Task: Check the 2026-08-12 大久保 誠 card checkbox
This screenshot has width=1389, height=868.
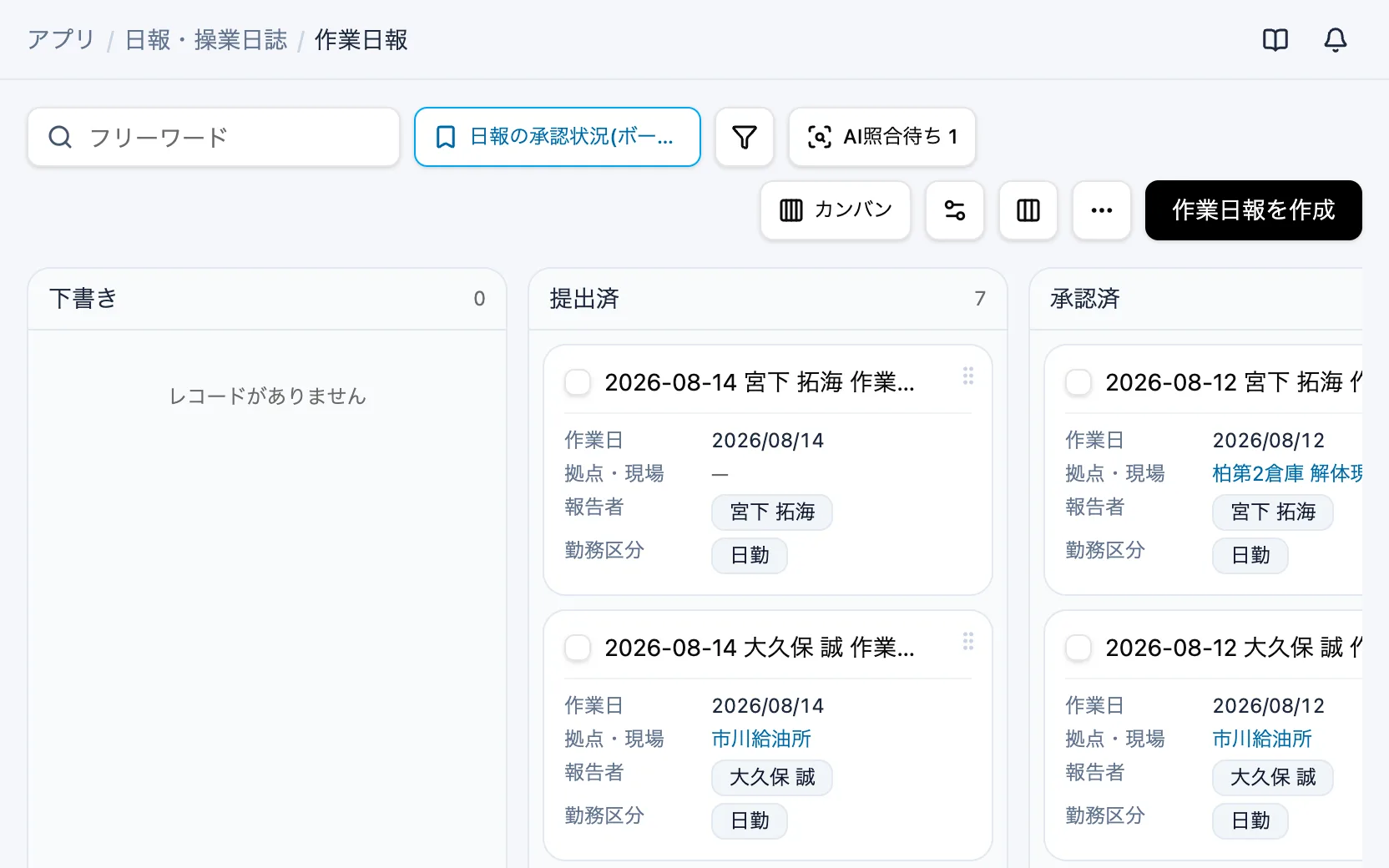Action: pyautogui.click(x=1078, y=648)
